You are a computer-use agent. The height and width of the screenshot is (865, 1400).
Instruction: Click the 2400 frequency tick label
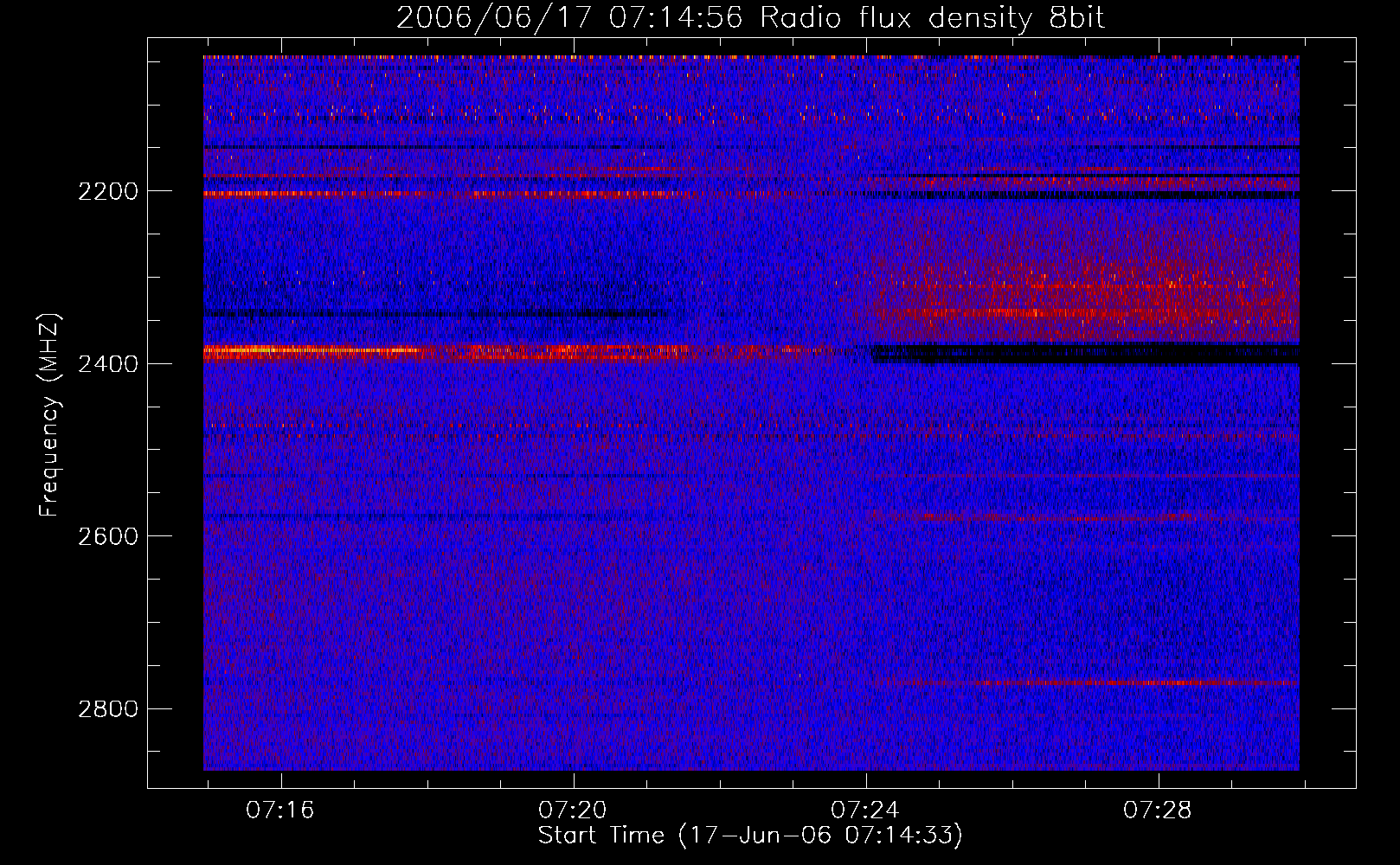click(108, 364)
